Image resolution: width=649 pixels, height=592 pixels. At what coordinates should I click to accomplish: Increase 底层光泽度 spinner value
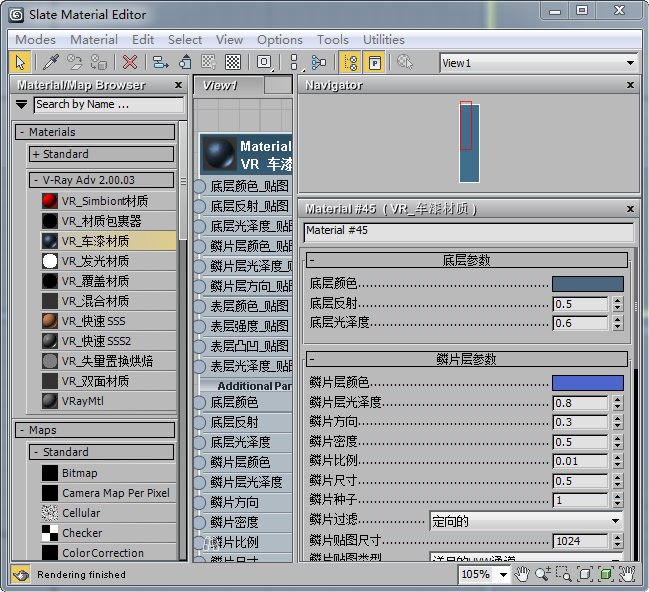(618, 320)
